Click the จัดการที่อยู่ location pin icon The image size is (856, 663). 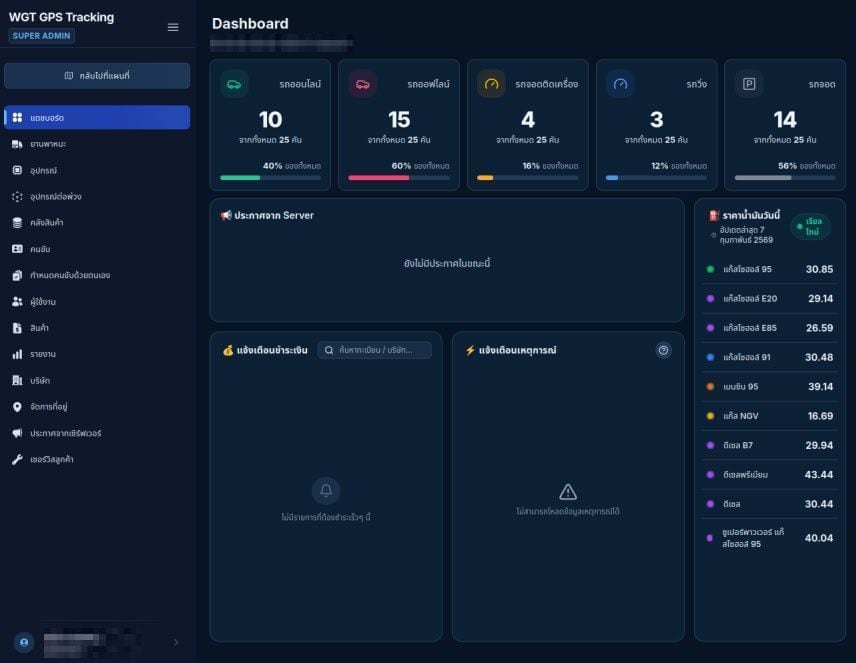(17, 407)
